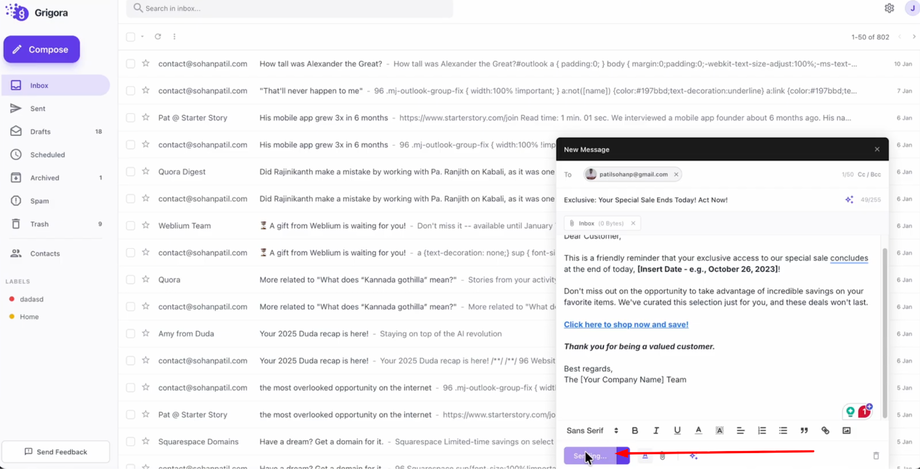Open the green Grammarly lightbulb icon
920x469 pixels.
[849, 411]
